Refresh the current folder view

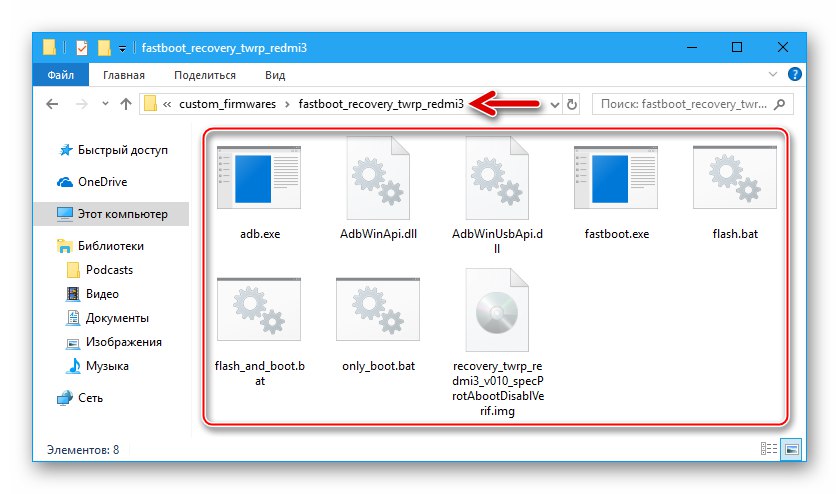point(572,104)
